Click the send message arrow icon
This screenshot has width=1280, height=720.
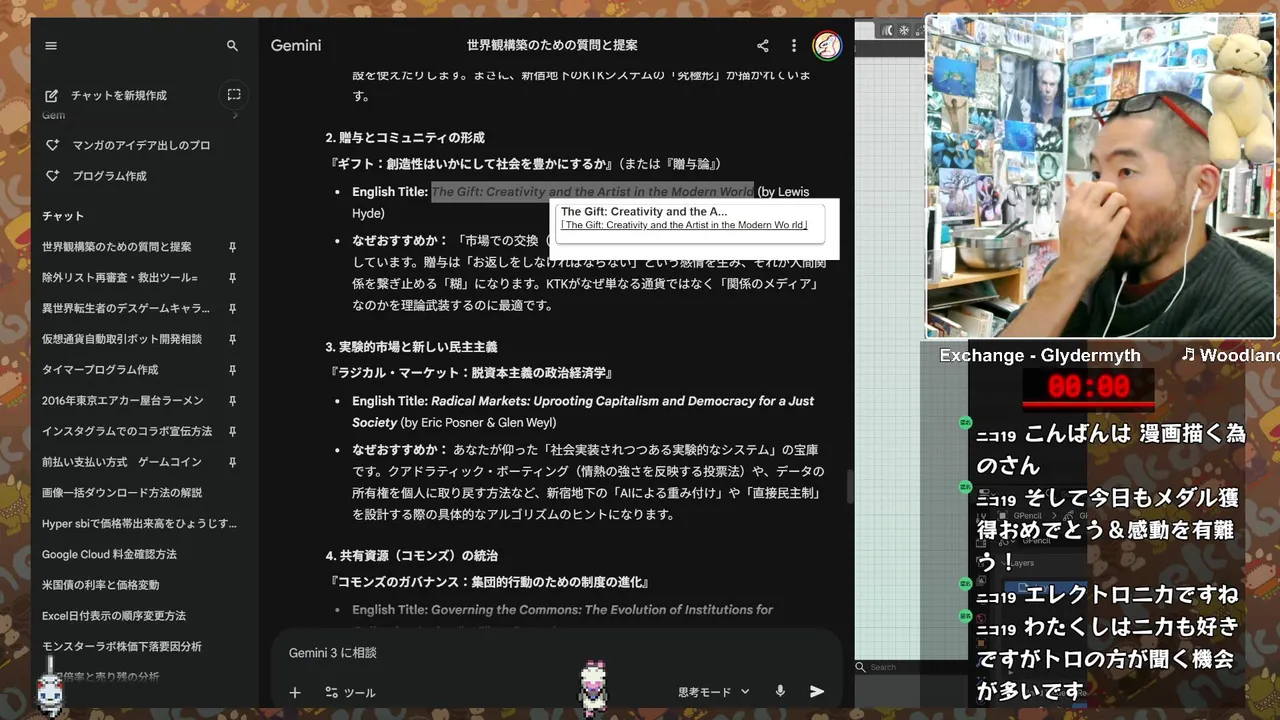pos(817,691)
